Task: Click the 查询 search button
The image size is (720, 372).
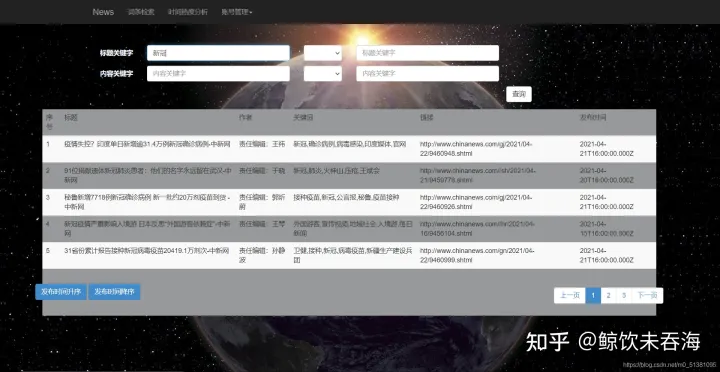Action: (x=519, y=94)
